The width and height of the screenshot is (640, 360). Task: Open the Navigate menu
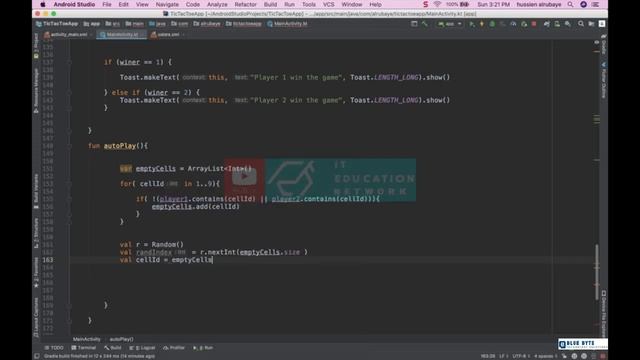[x=167, y=4]
